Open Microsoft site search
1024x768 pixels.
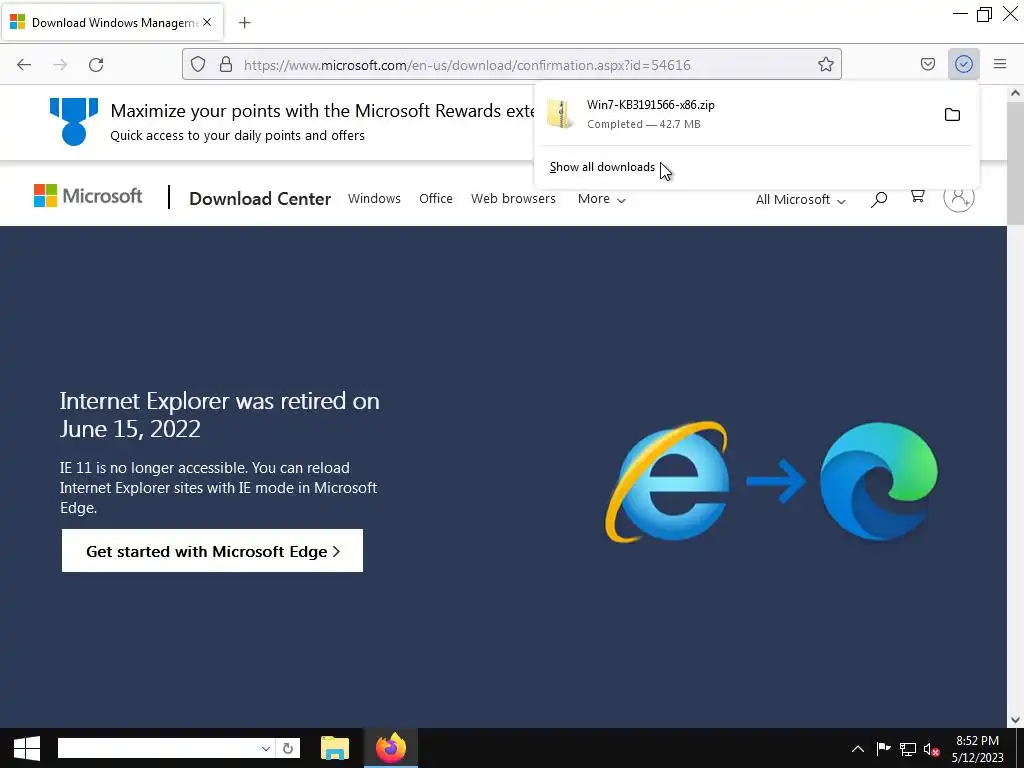coord(879,199)
